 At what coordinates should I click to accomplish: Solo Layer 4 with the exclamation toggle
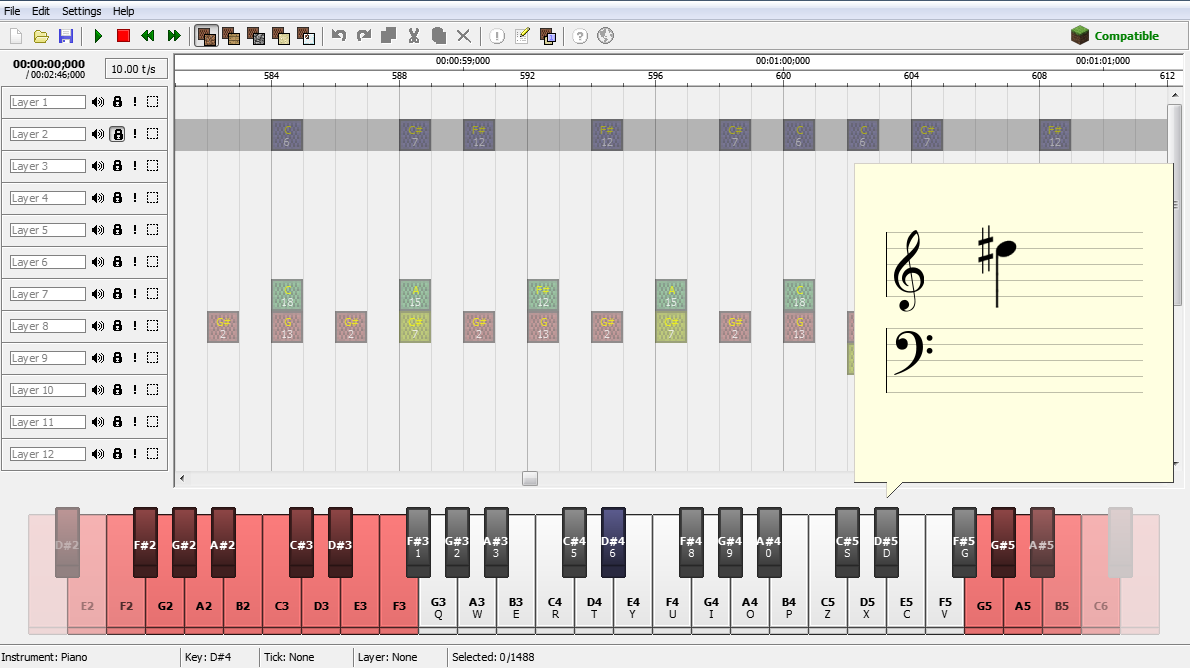tap(135, 198)
